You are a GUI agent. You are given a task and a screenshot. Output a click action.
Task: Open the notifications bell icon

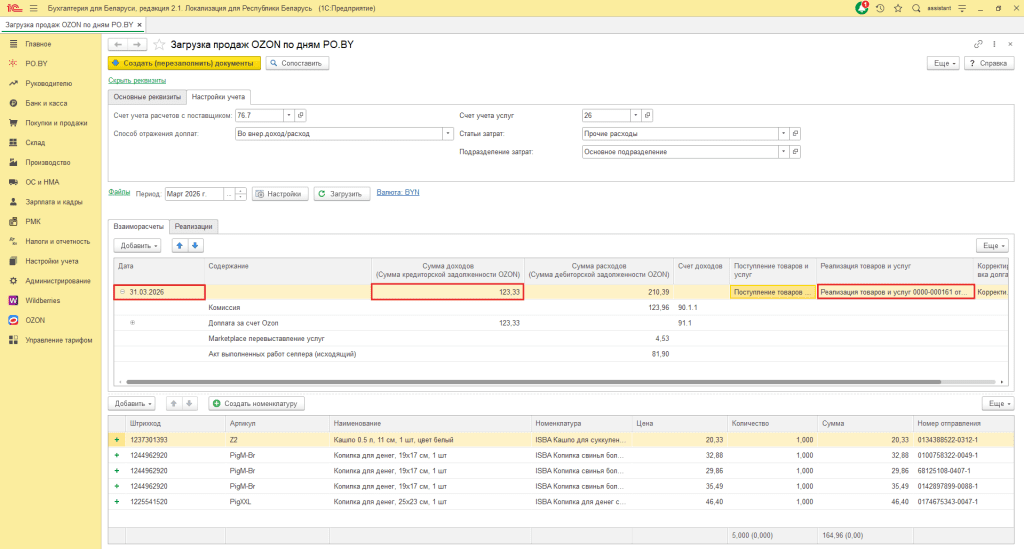point(861,8)
